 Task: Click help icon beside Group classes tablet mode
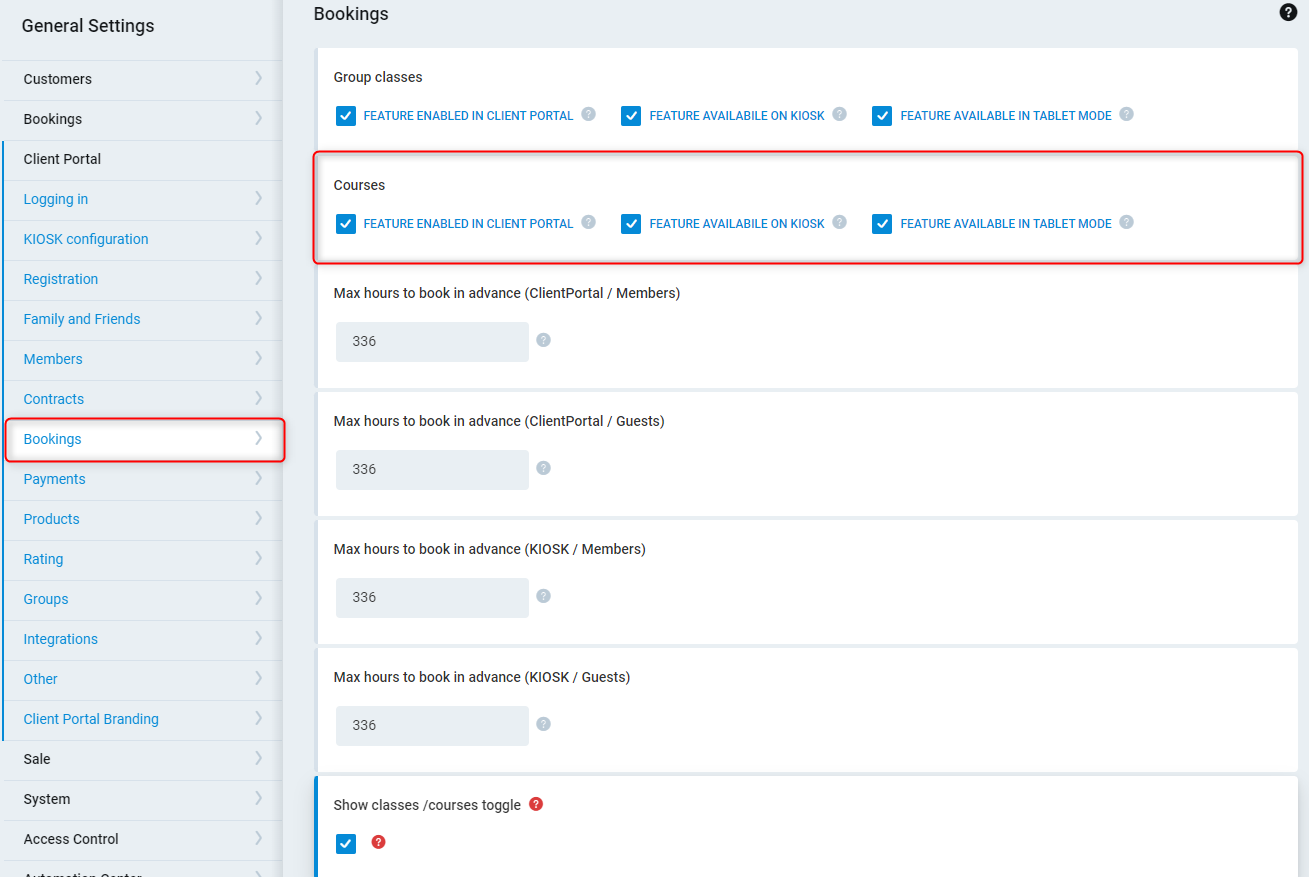pos(1126,114)
